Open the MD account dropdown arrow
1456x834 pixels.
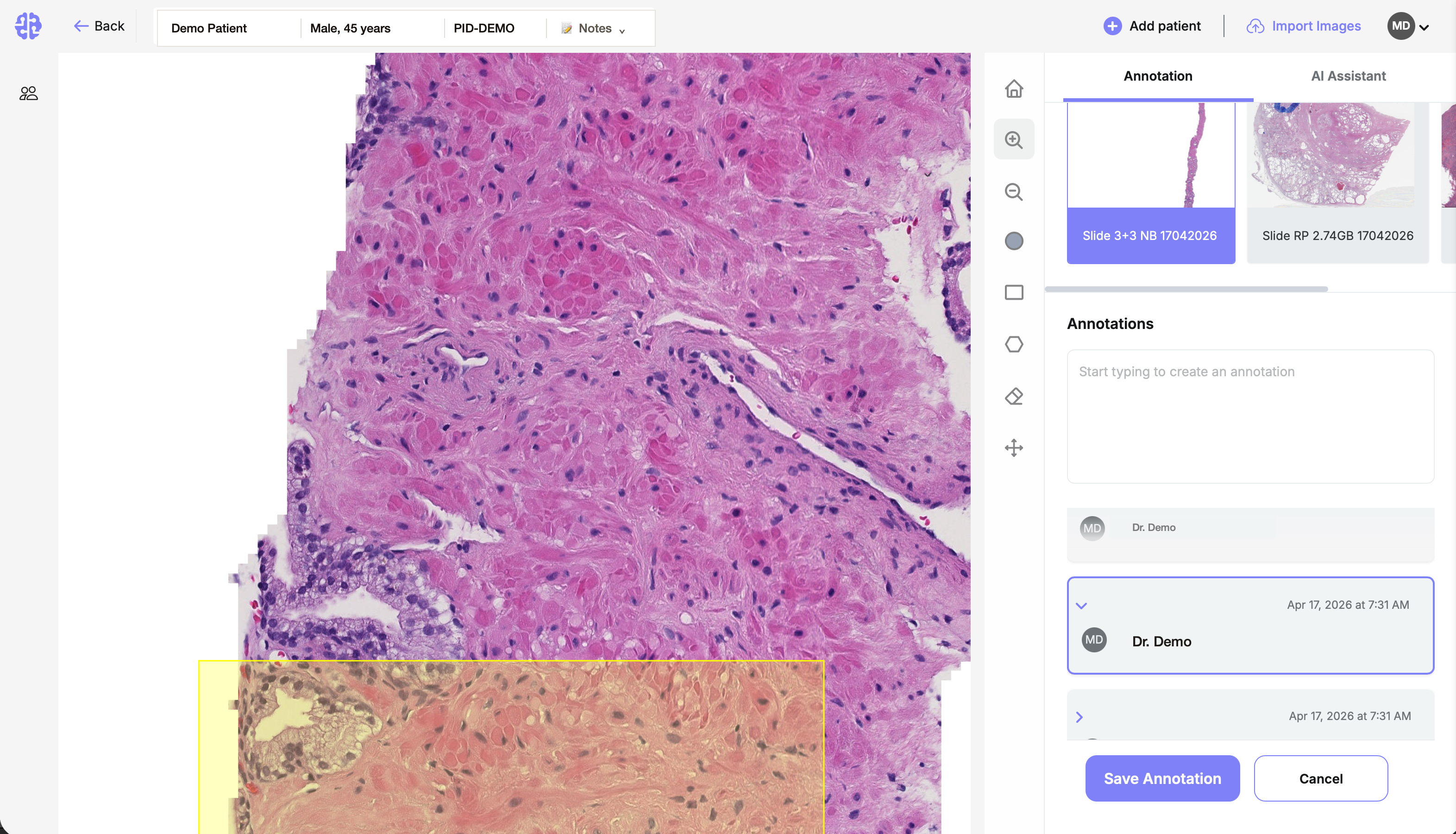pyautogui.click(x=1425, y=27)
